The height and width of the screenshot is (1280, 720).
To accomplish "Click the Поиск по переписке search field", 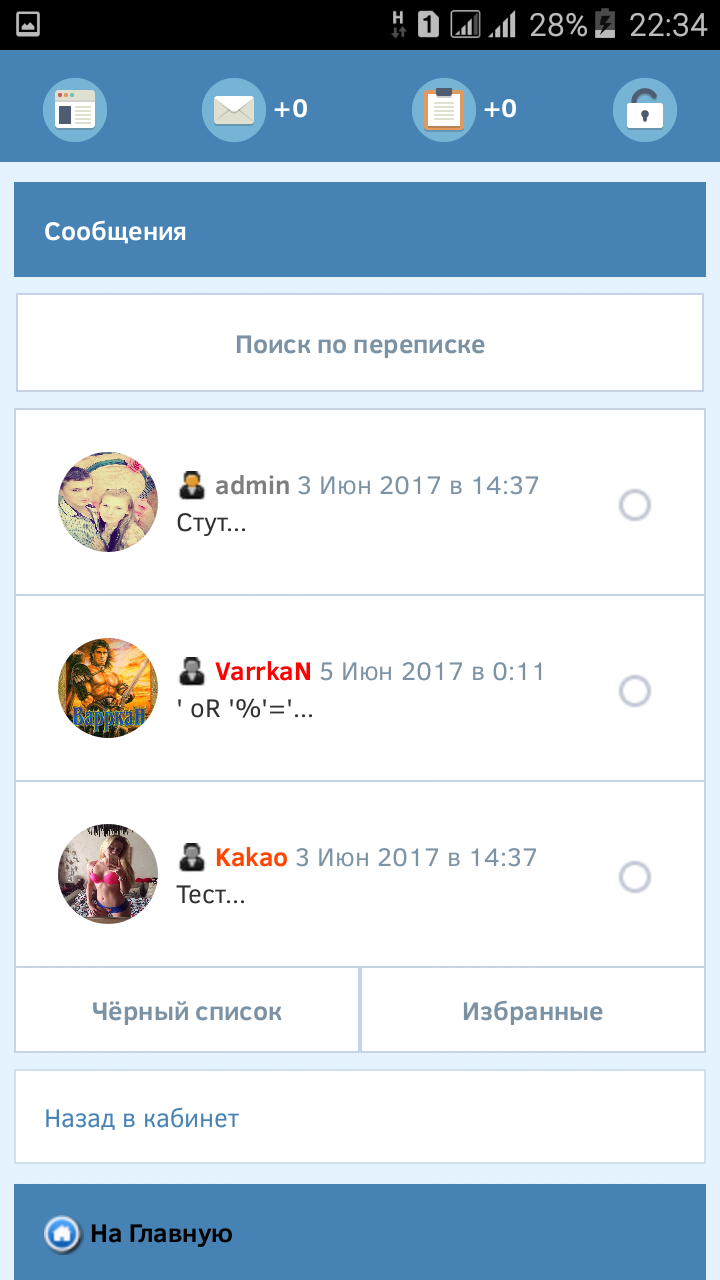I will click(360, 344).
